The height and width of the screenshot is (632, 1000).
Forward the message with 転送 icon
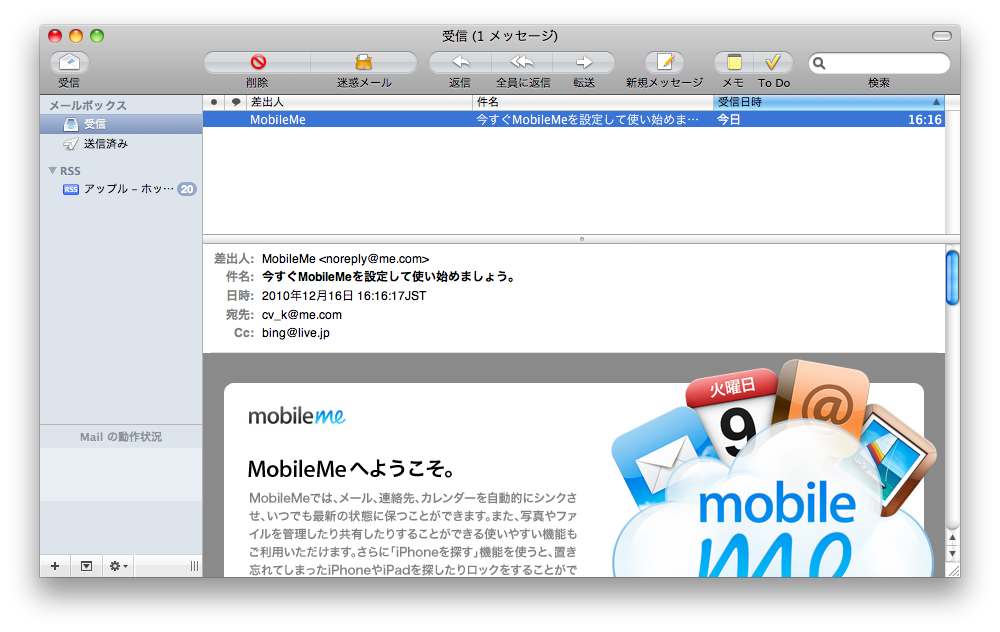coord(584,62)
